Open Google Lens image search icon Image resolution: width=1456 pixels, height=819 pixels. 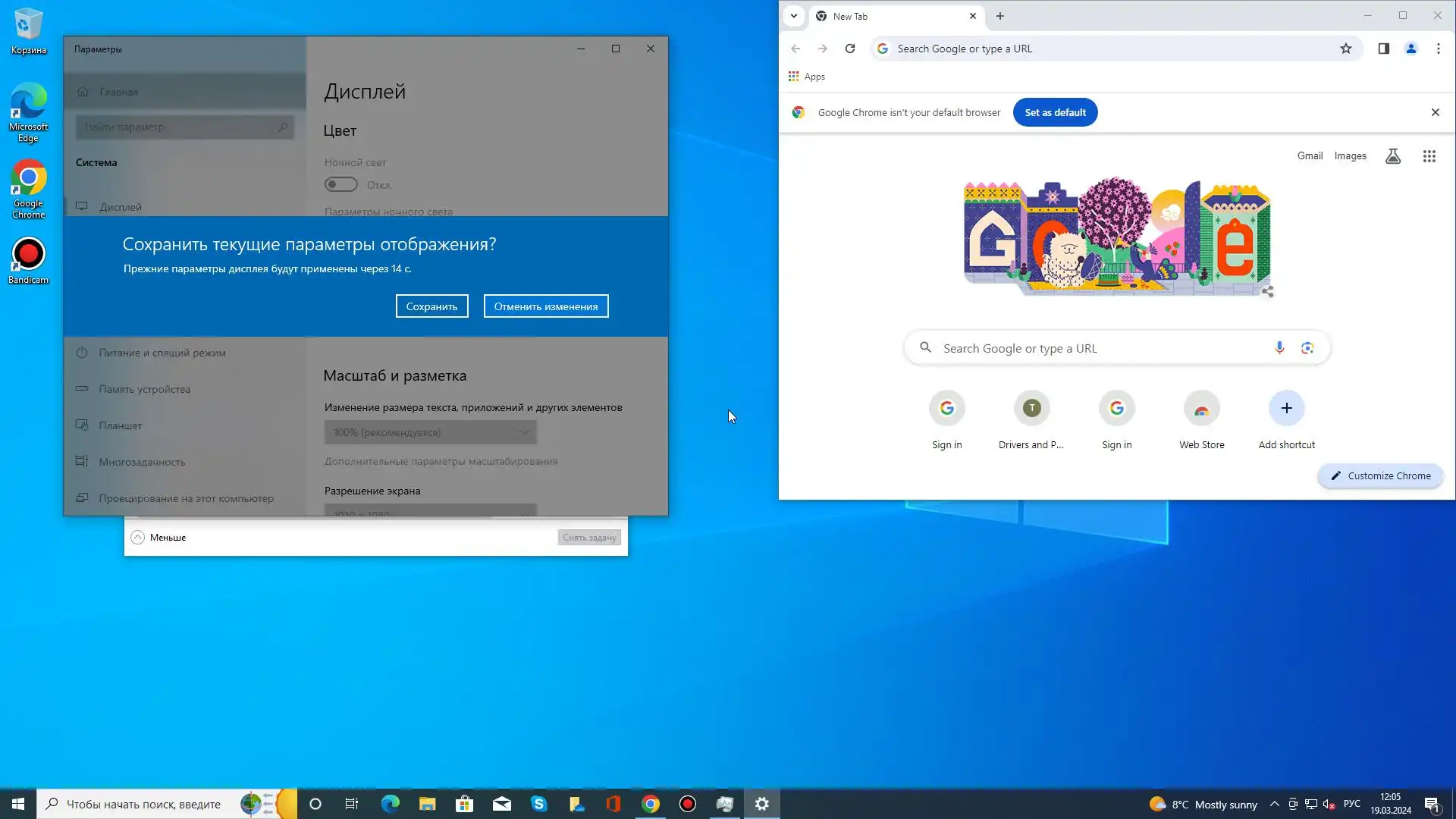(x=1307, y=348)
